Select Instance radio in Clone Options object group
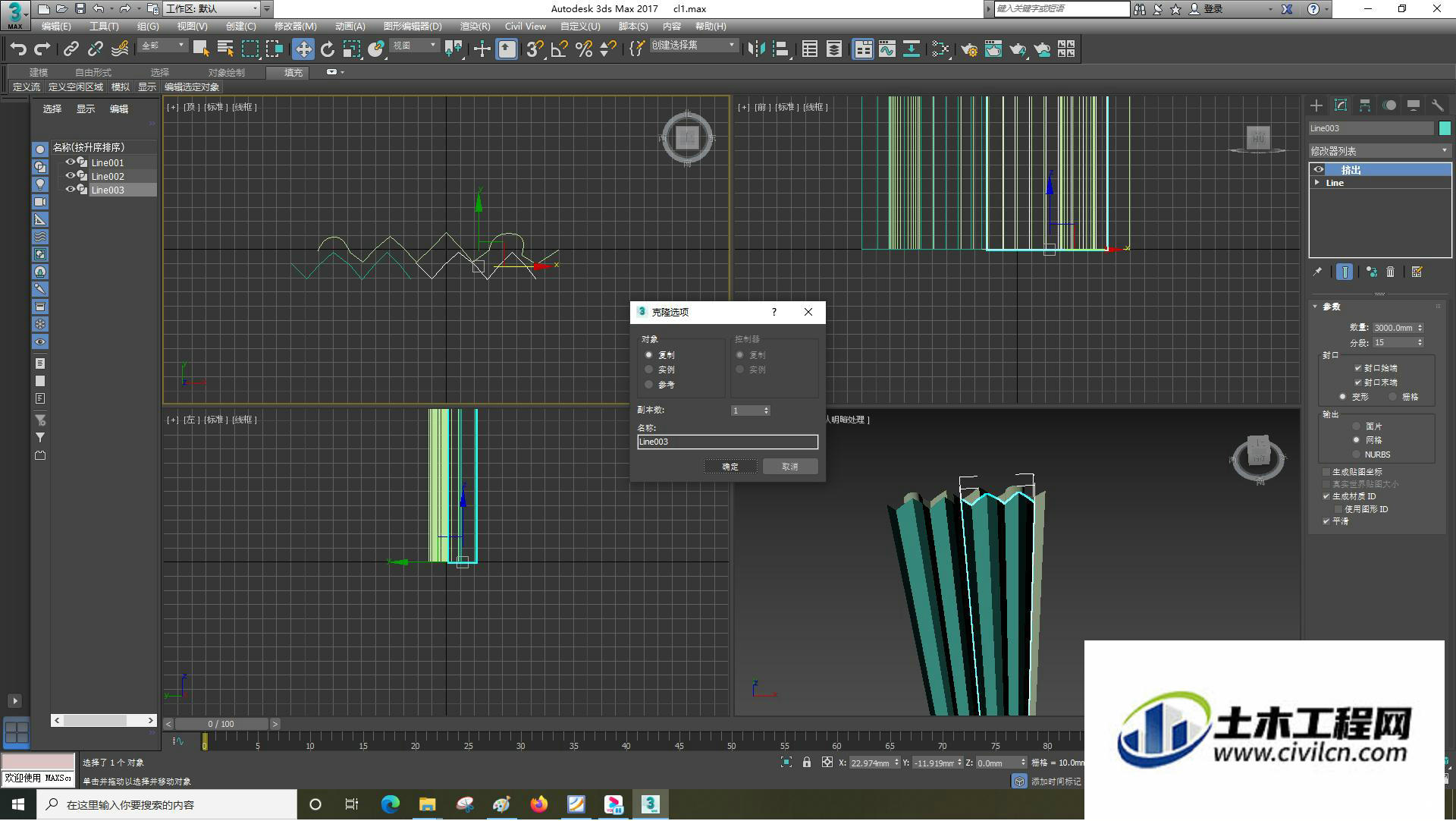Viewport: 1456px width, 821px height. (x=649, y=370)
